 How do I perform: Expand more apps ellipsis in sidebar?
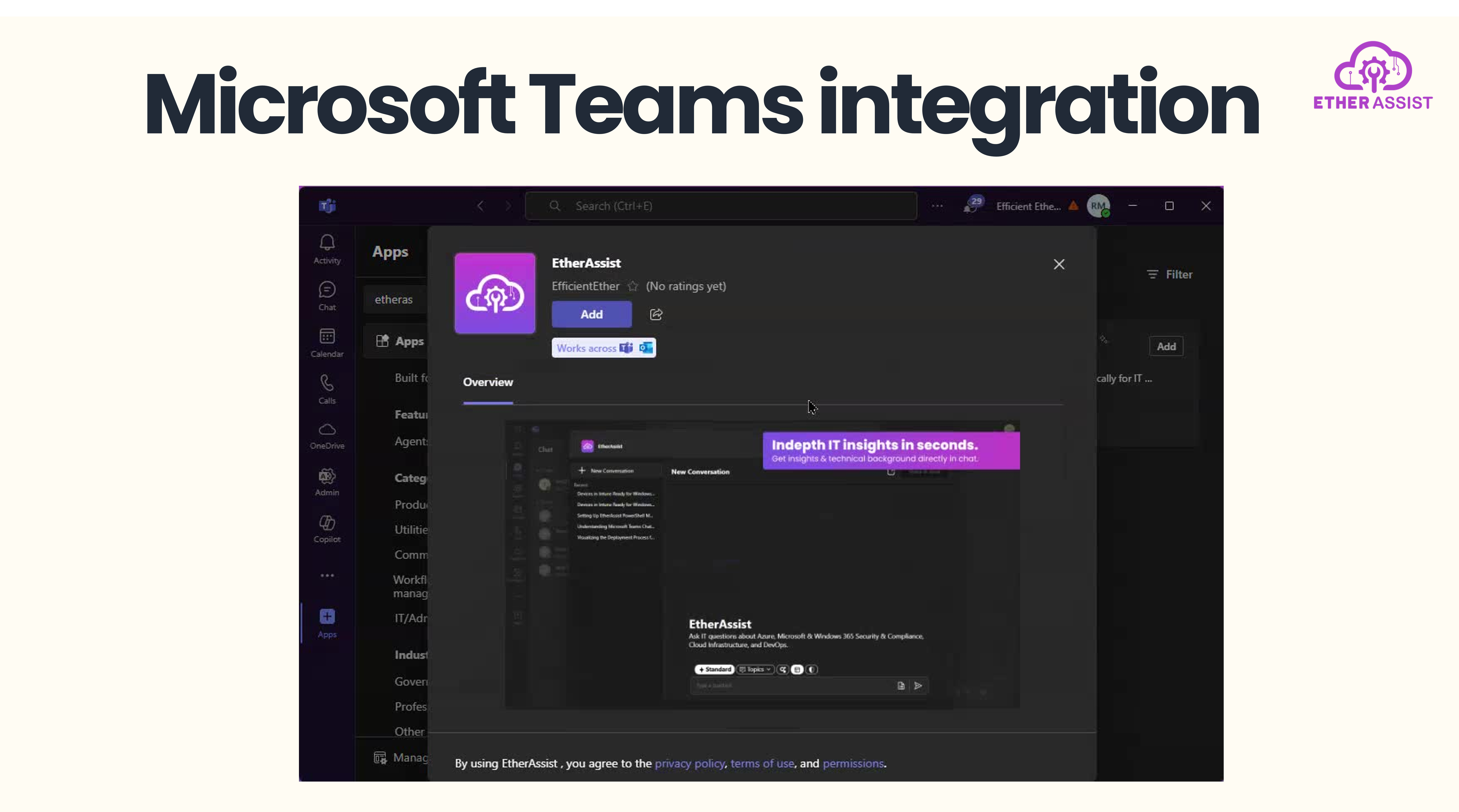[x=327, y=575]
